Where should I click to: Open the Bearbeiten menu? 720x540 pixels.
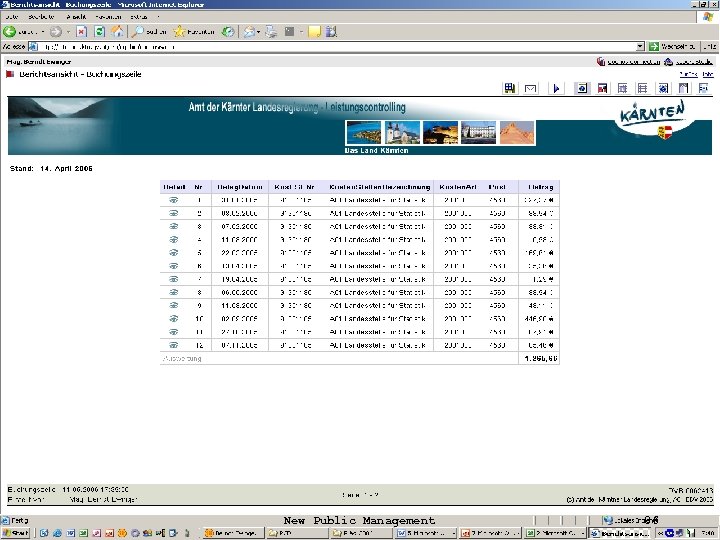(x=41, y=17)
